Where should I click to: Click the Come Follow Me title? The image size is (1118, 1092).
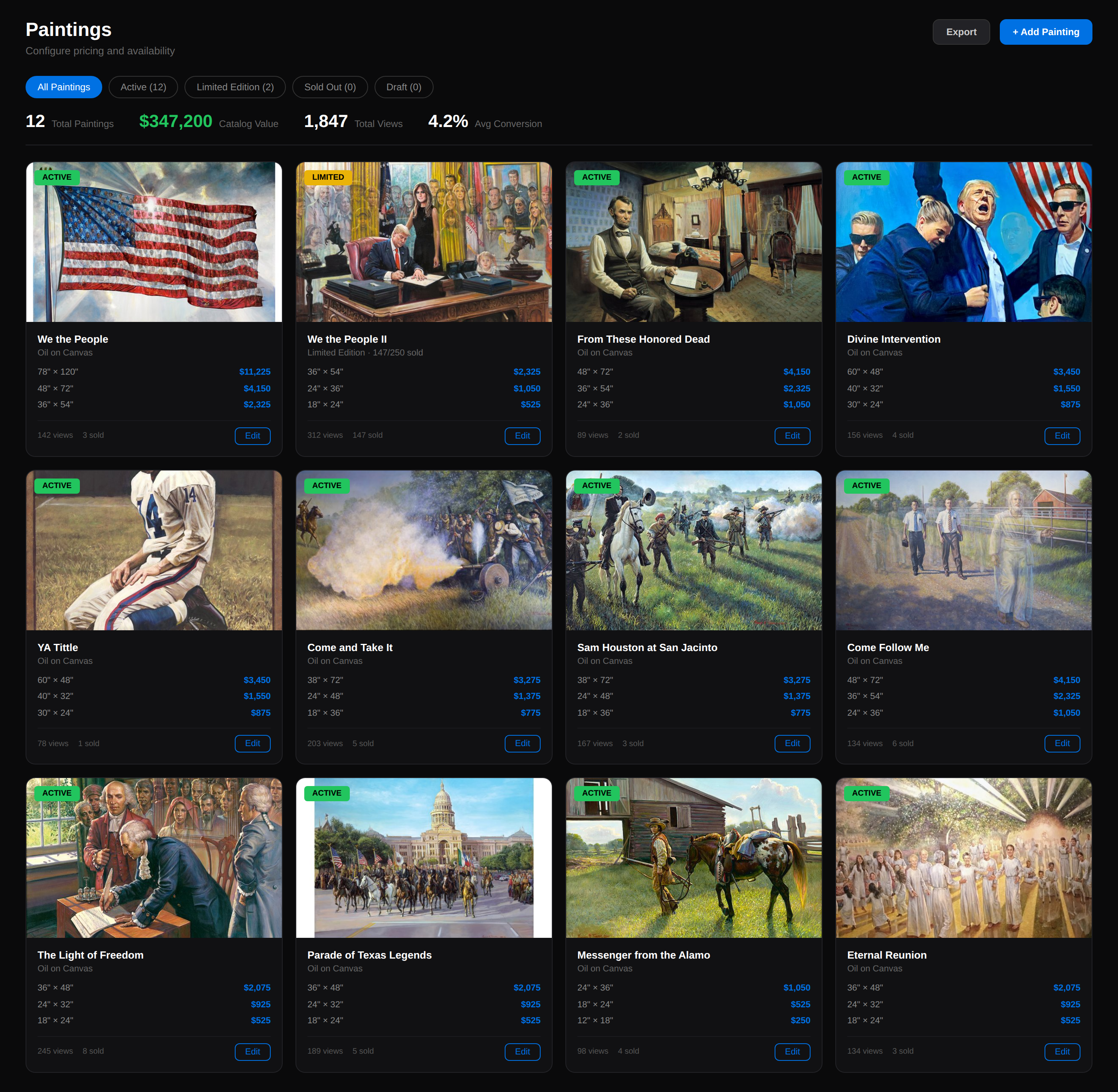(888, 647)
